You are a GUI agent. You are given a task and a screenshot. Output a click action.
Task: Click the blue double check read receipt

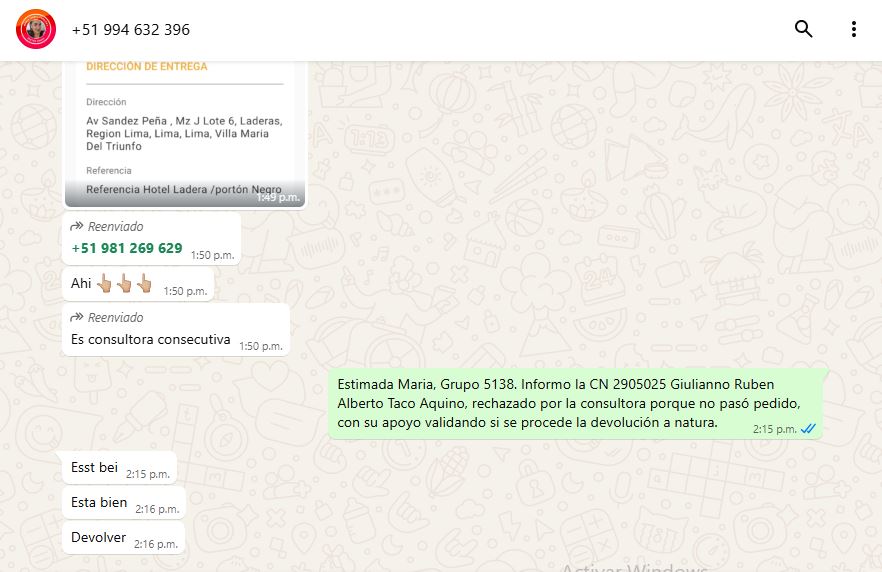(x=808, y=428)
